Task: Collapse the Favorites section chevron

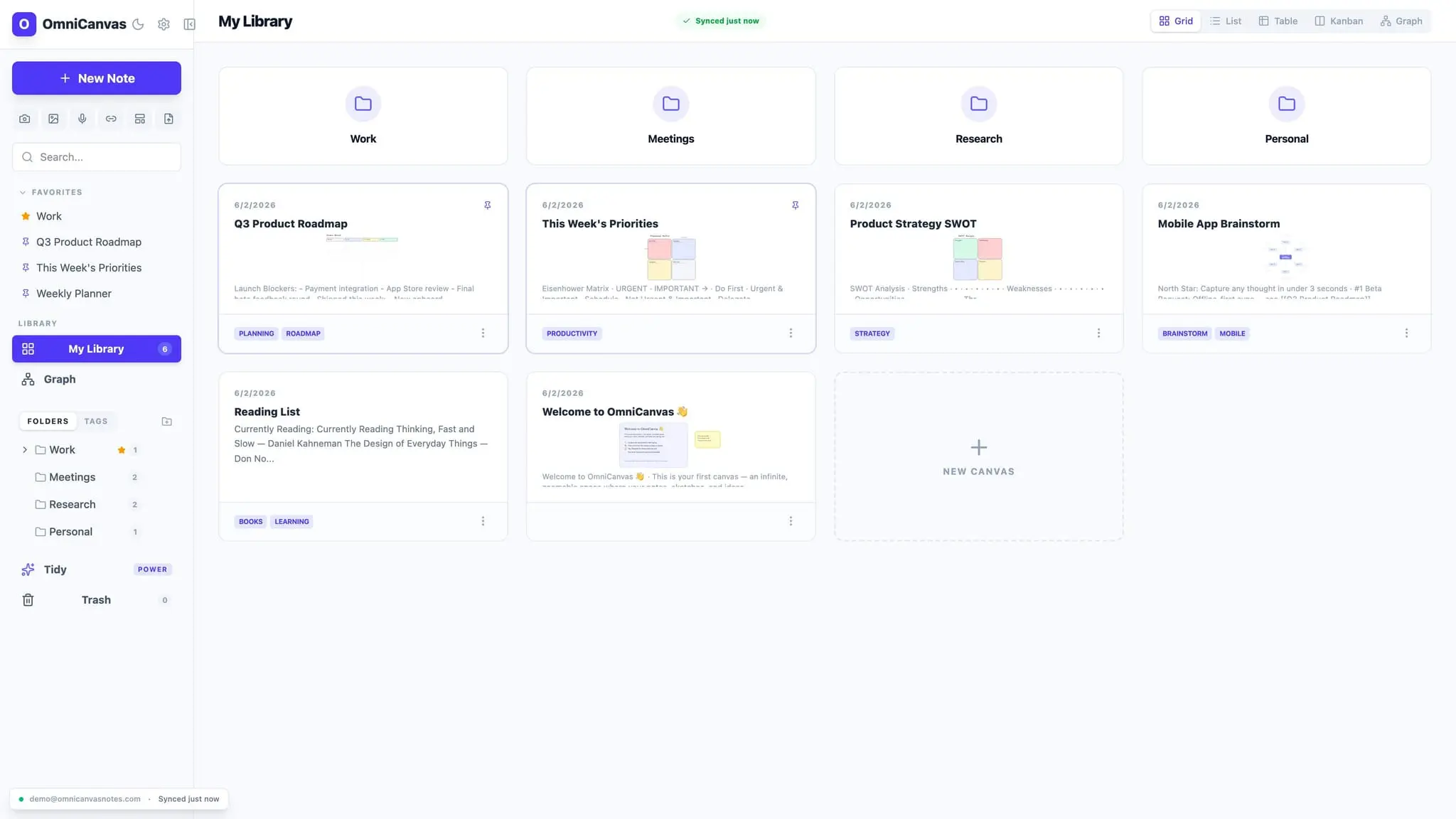Action: tap(23, 193)
